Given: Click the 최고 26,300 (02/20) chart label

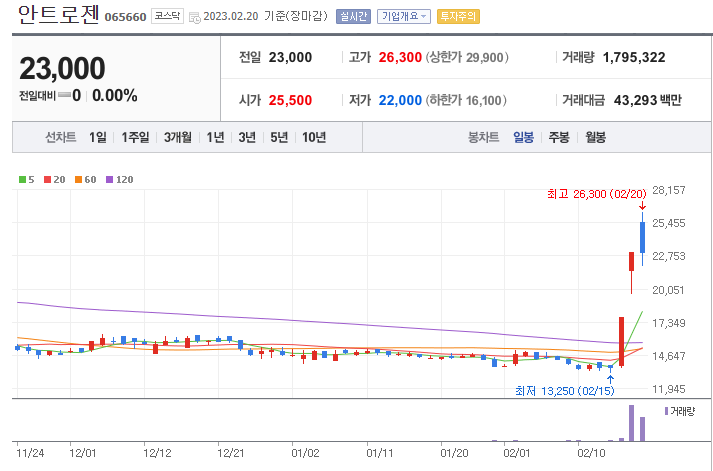Looking at the screenshot, I should (x=597, y=194).
